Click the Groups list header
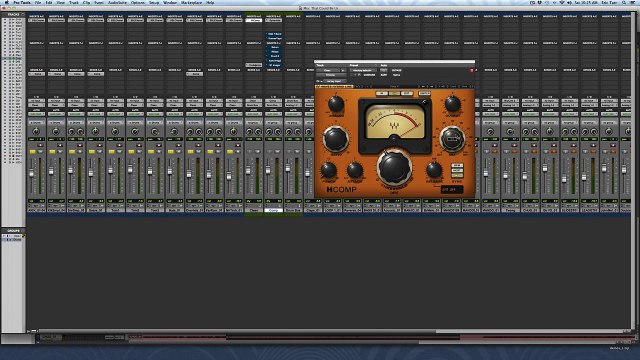 (13, 231)
